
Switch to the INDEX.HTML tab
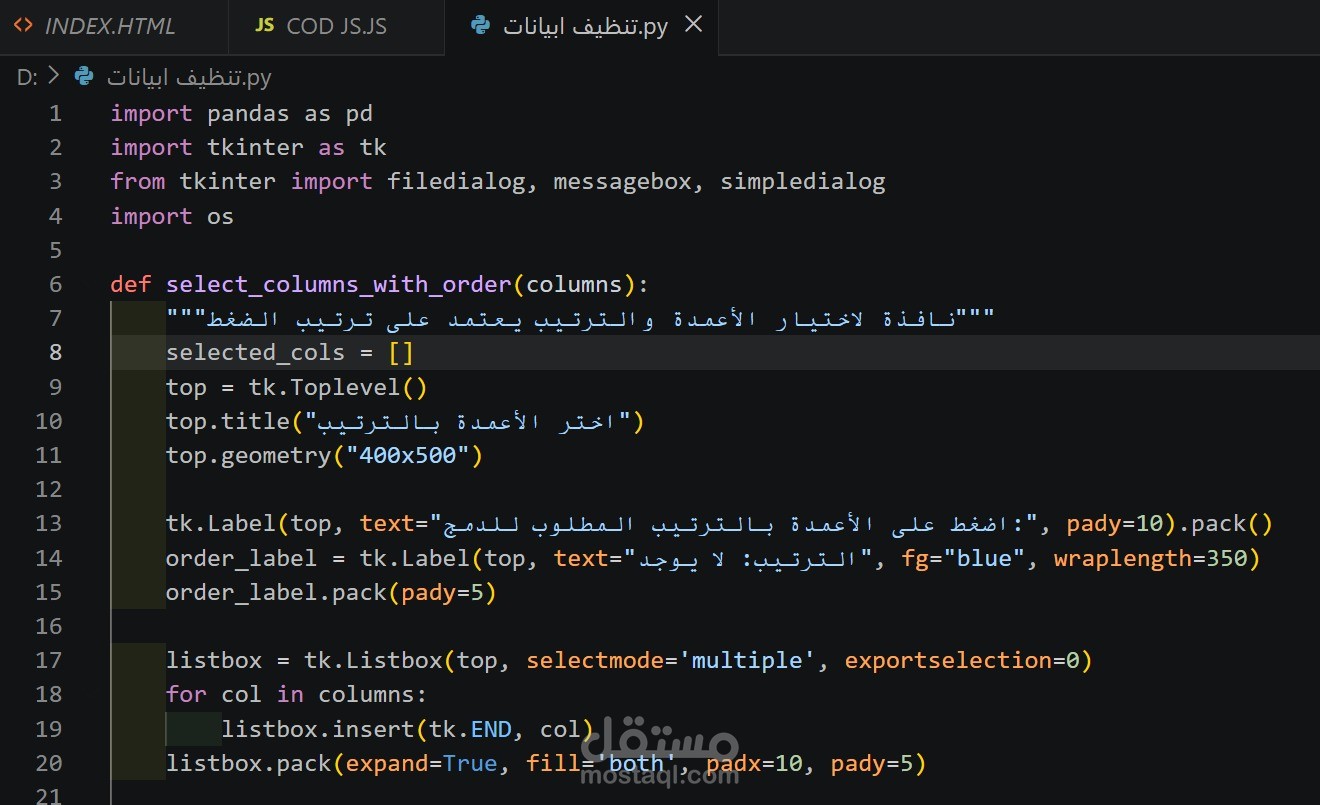point(114,27)
